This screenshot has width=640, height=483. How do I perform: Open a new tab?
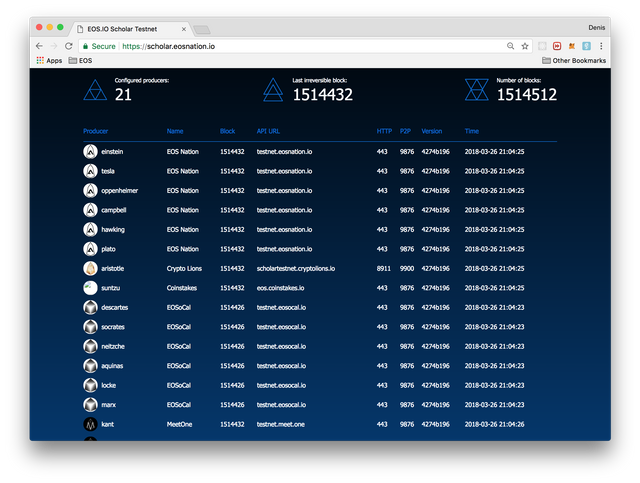click(202, 29)
